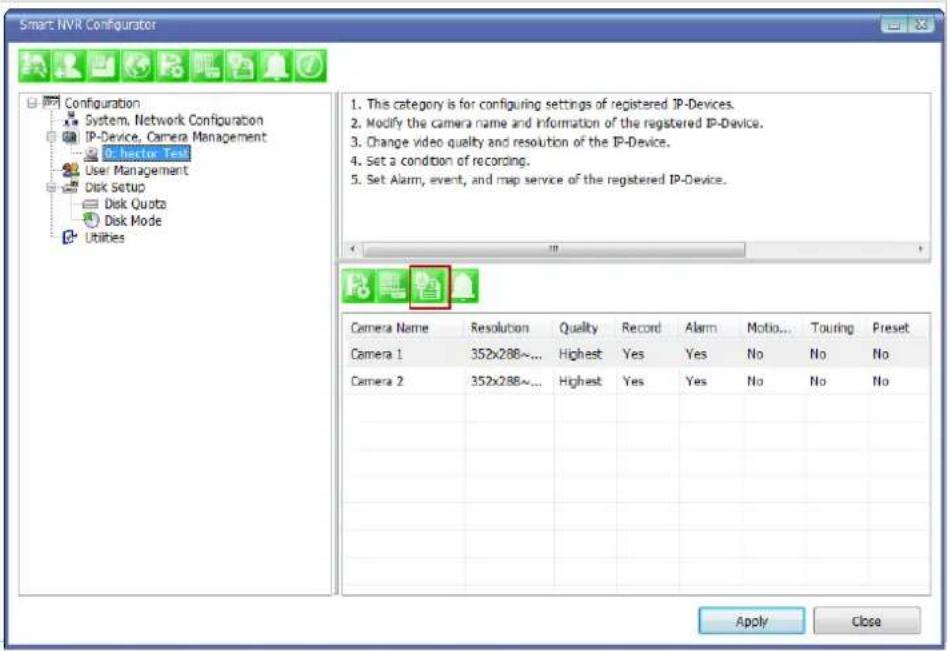
Task: Open Disk Quota settings
Action: (135, 204)
